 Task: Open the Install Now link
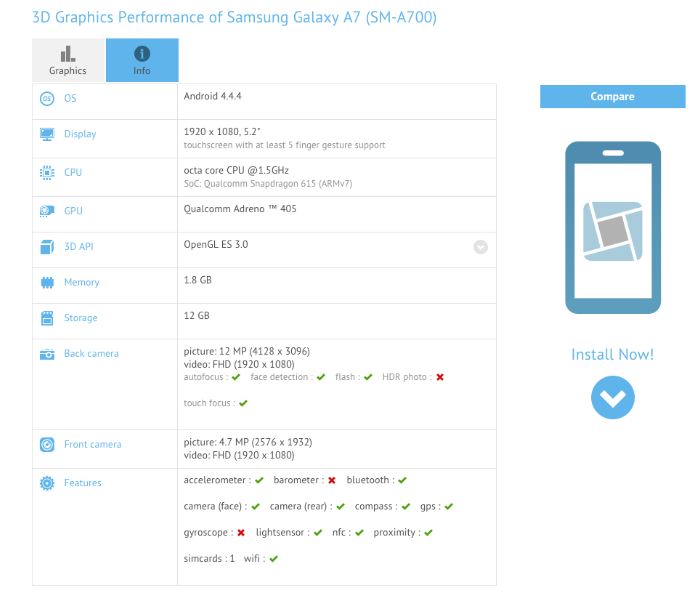click(612, 355)
